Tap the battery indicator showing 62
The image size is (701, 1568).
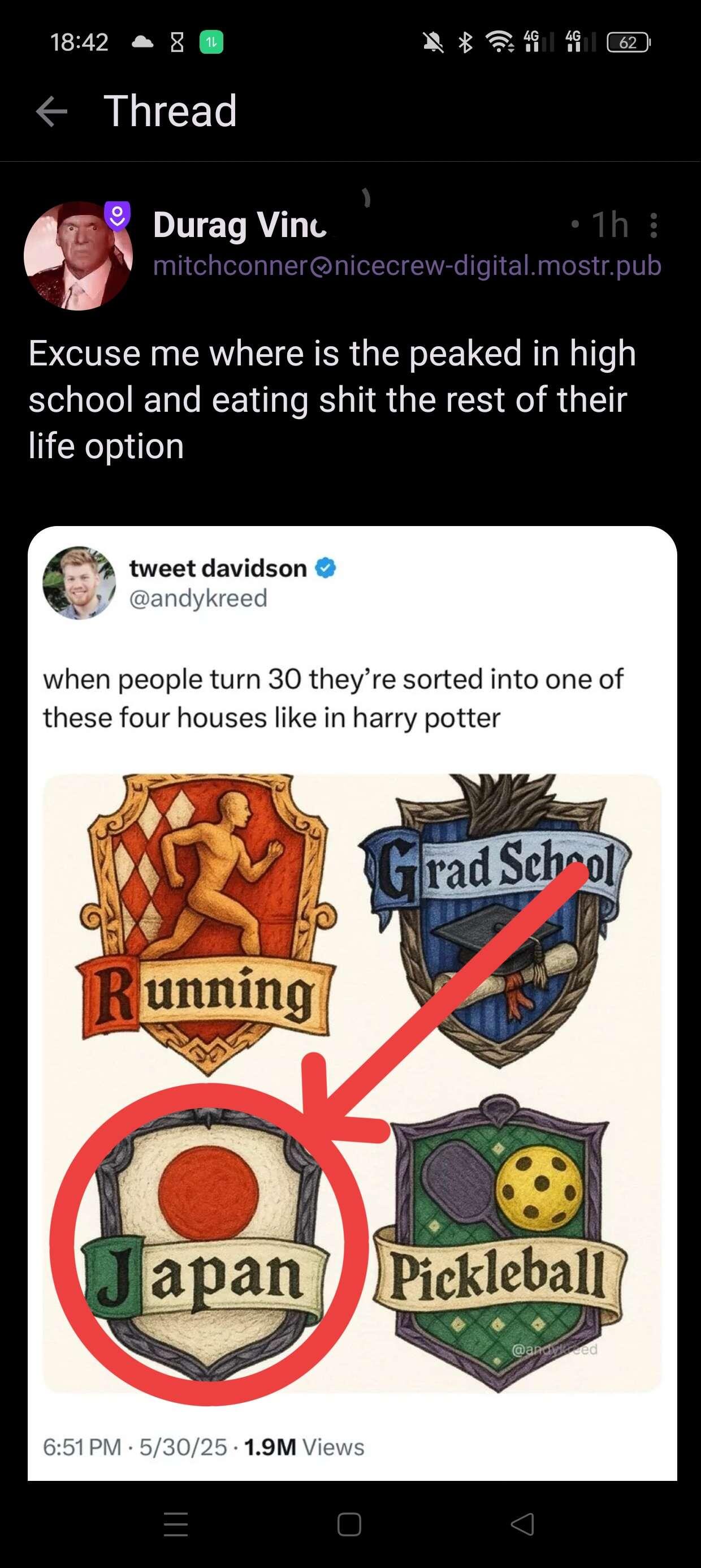[x=629, y=42]
